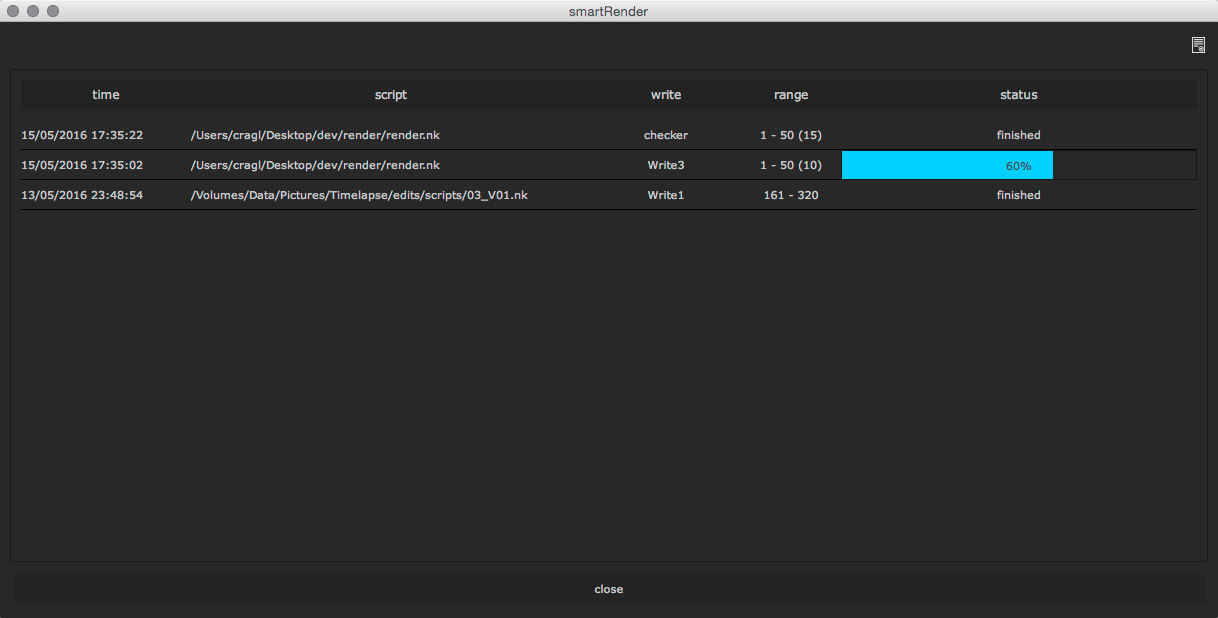Select timestamp 13/05/2016 23:48:54

82,195
